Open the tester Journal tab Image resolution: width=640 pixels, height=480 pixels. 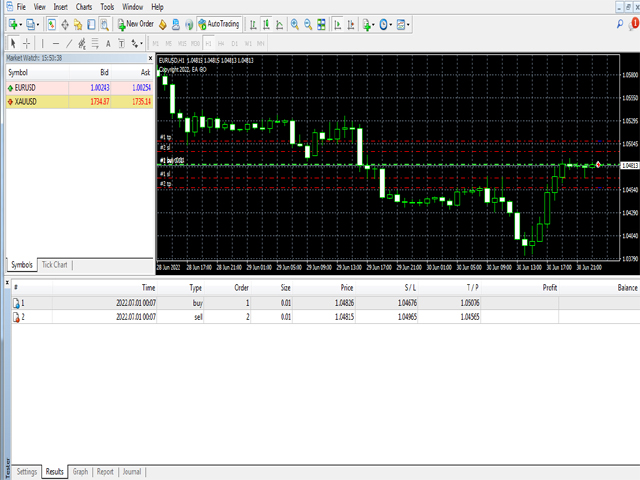pos(132,472)
